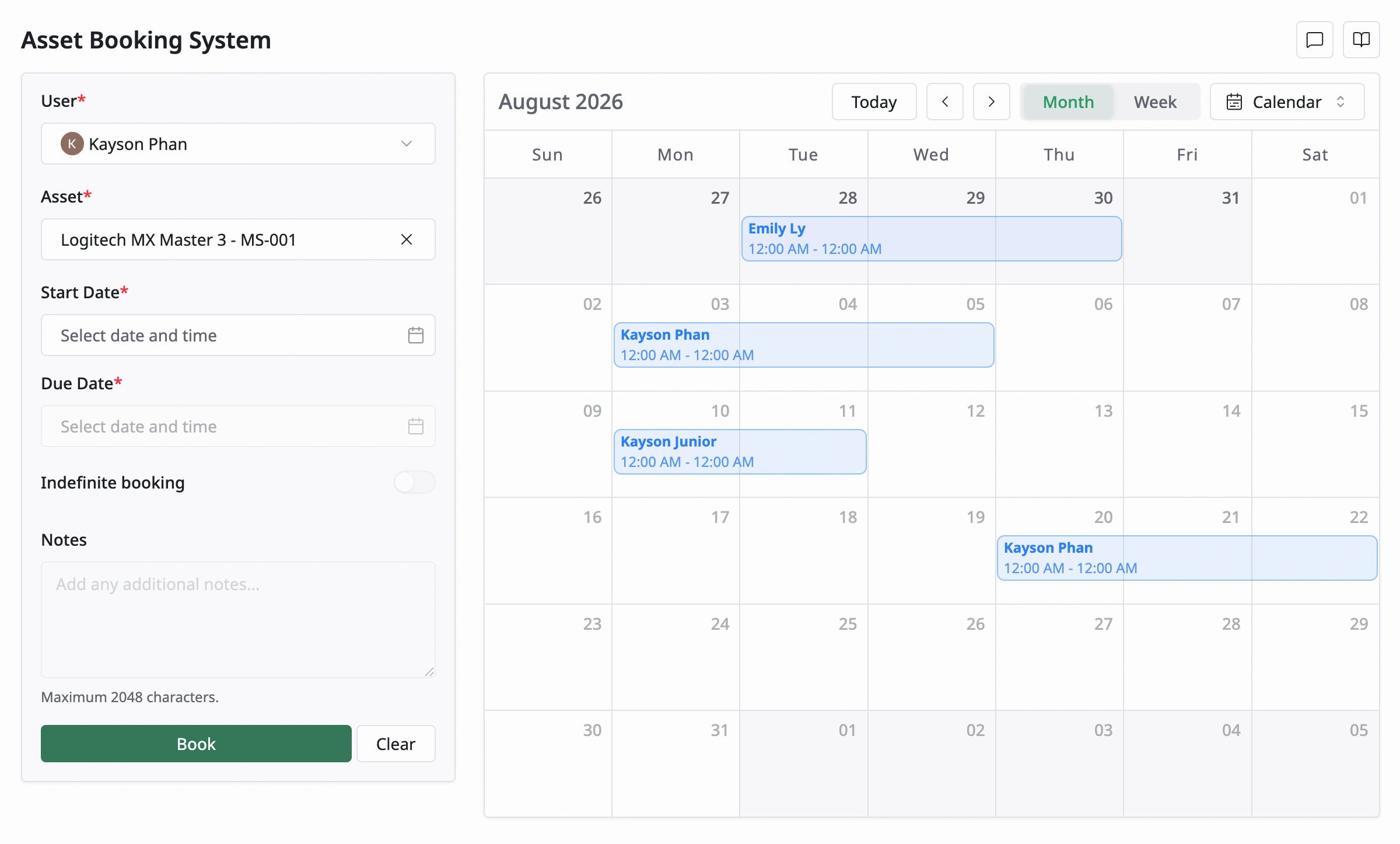This screenshot has width=1400, height=844.
Task: Focus the Notes text area
Action: click(x=238, y=620)
